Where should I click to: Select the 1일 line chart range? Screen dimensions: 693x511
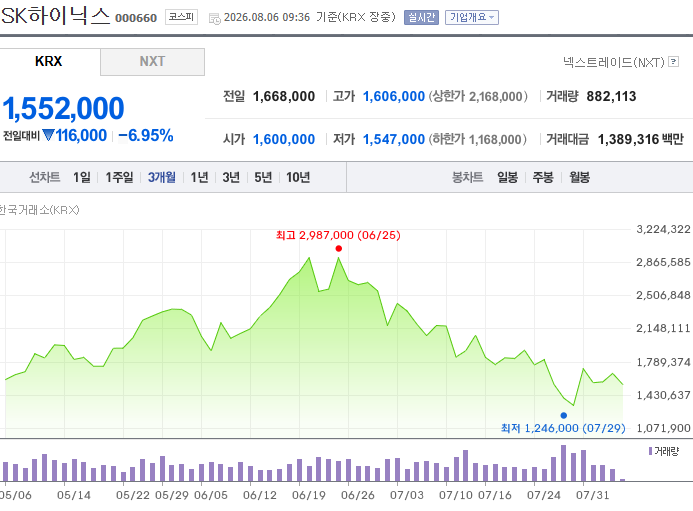coord(82,177)
